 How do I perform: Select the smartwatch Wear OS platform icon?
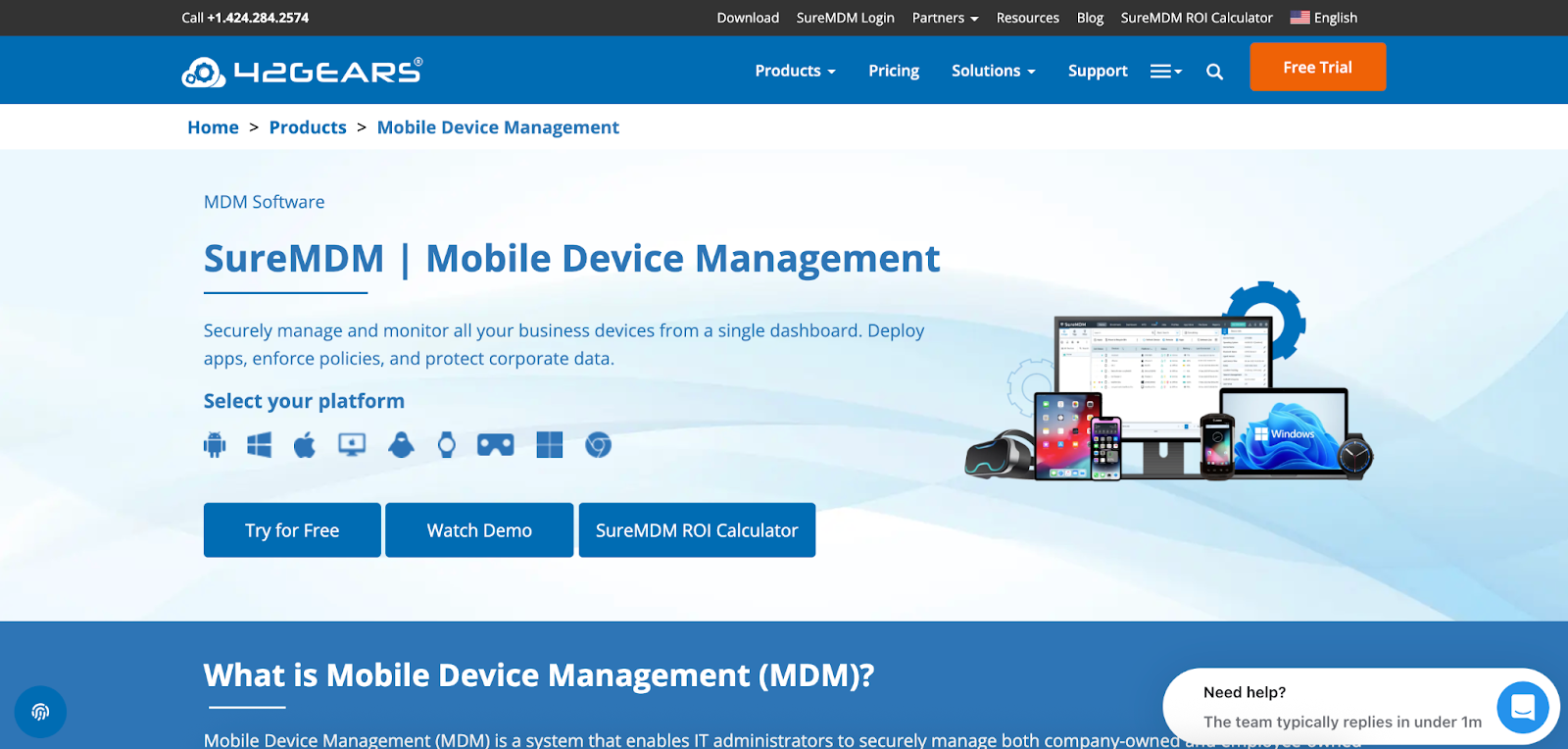click(x=447, y=445)
